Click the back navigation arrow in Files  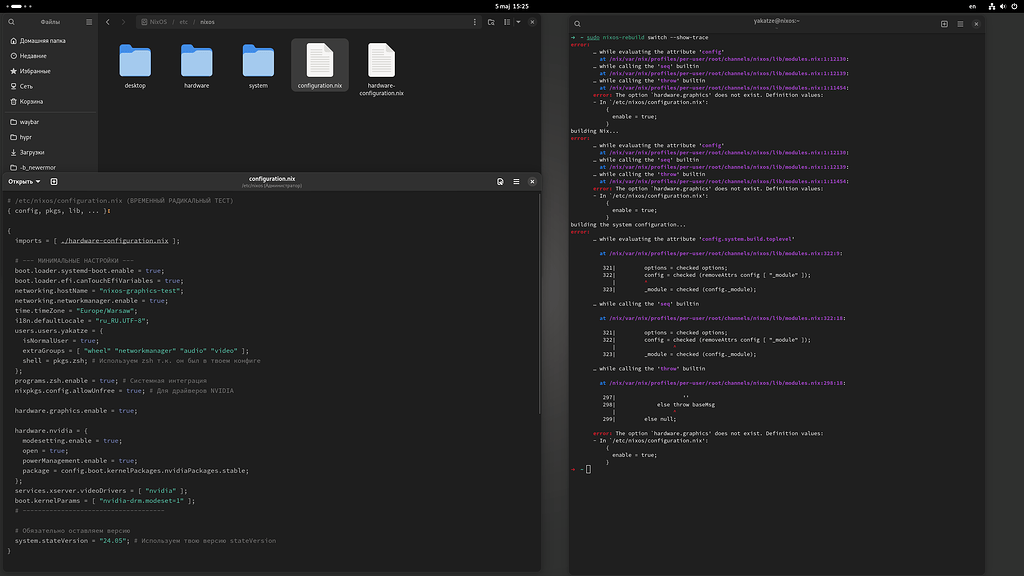tap(107, 21)
